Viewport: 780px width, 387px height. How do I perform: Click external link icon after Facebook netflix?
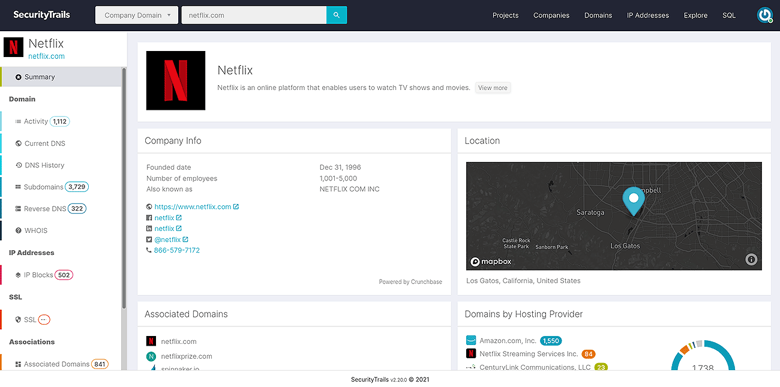point(179,217)
